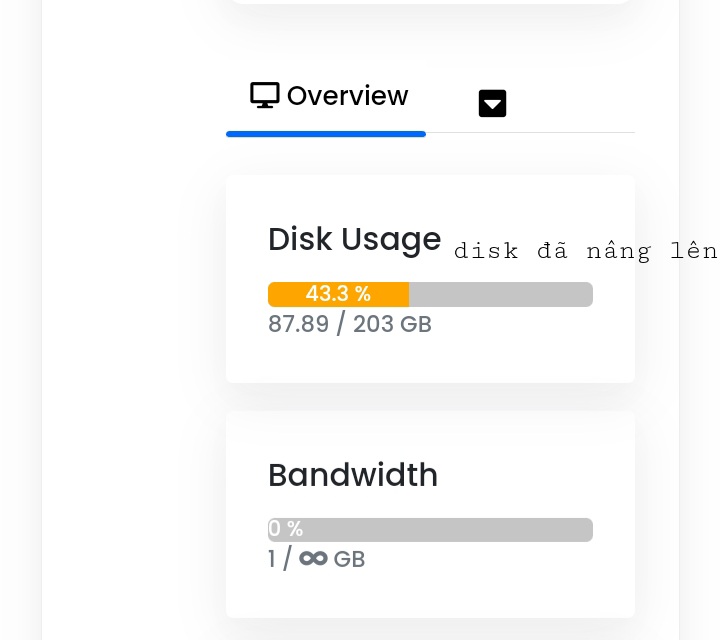The image size is (720, 640).
Task: Click the Bandwidth heading
Action: tap(352, 475)
